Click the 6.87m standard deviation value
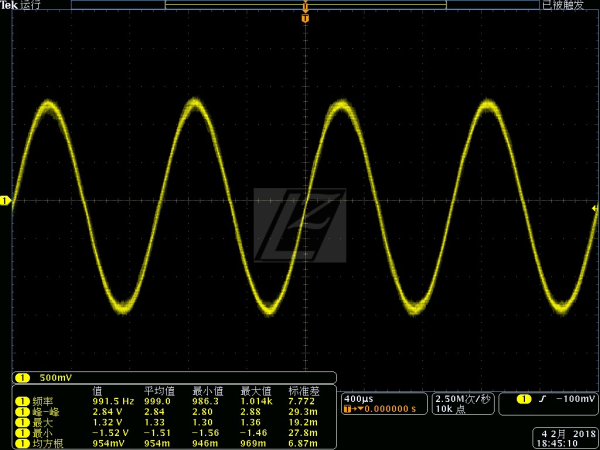Image resolution: width=600 pixels, height=450 pixels. point(303,444)
